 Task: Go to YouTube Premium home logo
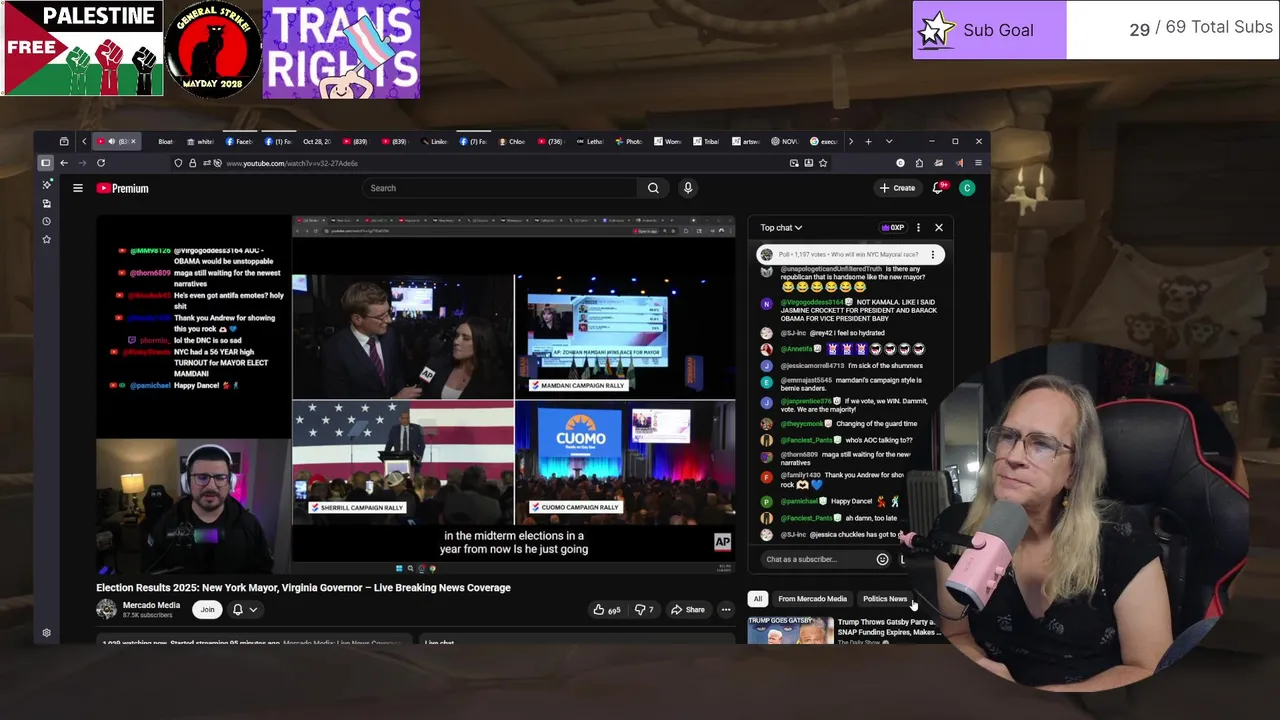[x=123, y=188]
